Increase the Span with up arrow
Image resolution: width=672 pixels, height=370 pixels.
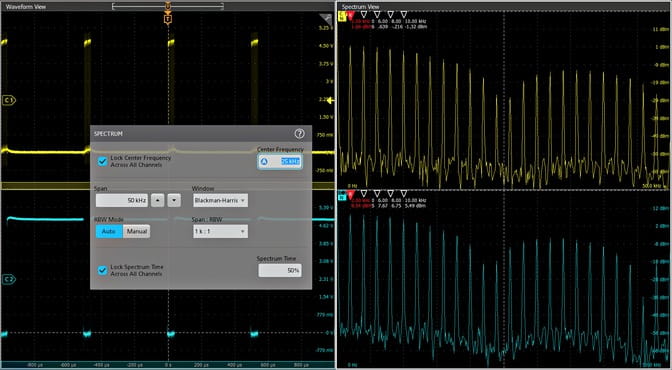[x=158, y=200]
